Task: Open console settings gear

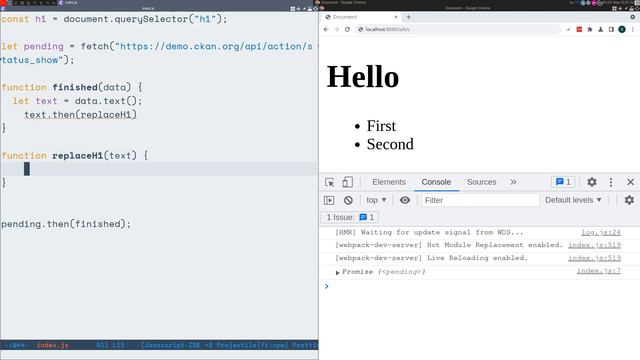Action: [x=629, y=200]
